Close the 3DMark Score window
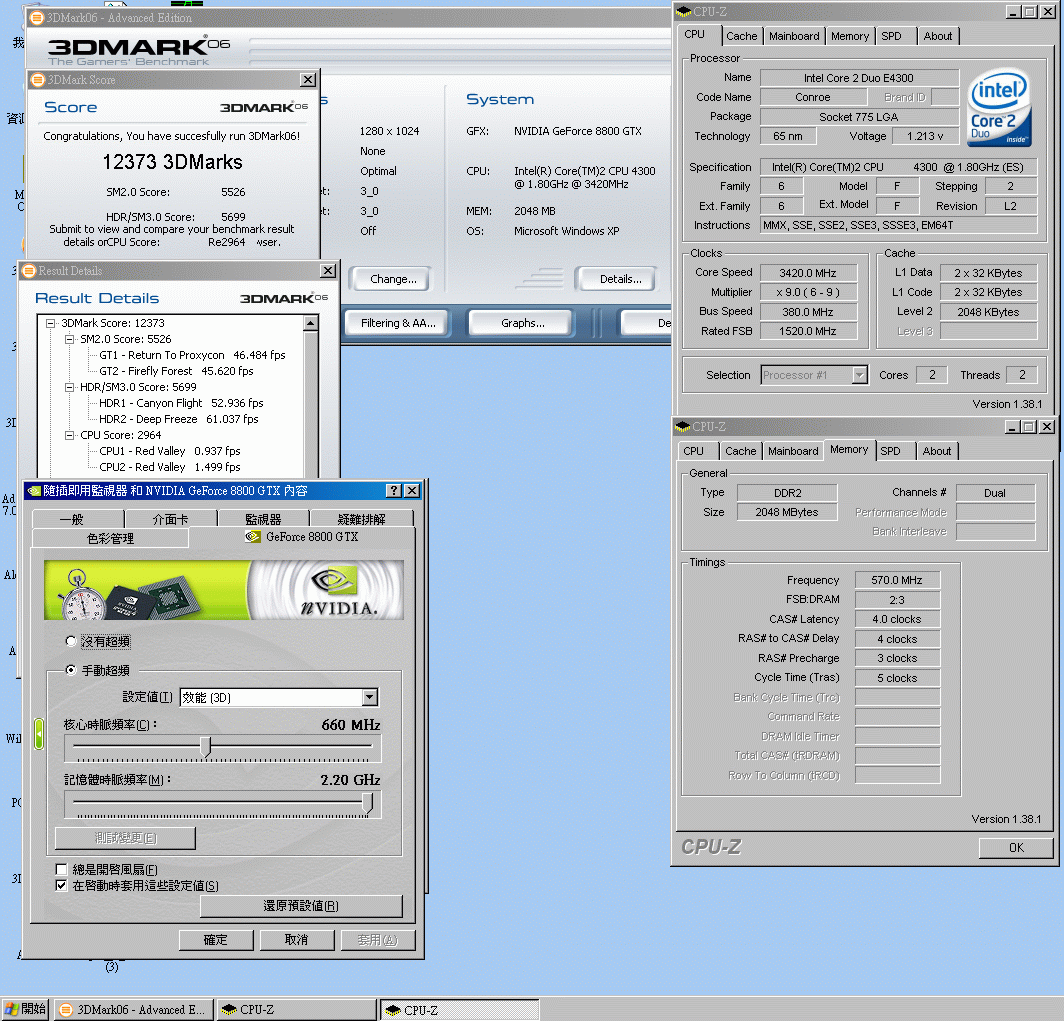The height and width of the screenshot is (1021, 1064). (308, 80)
